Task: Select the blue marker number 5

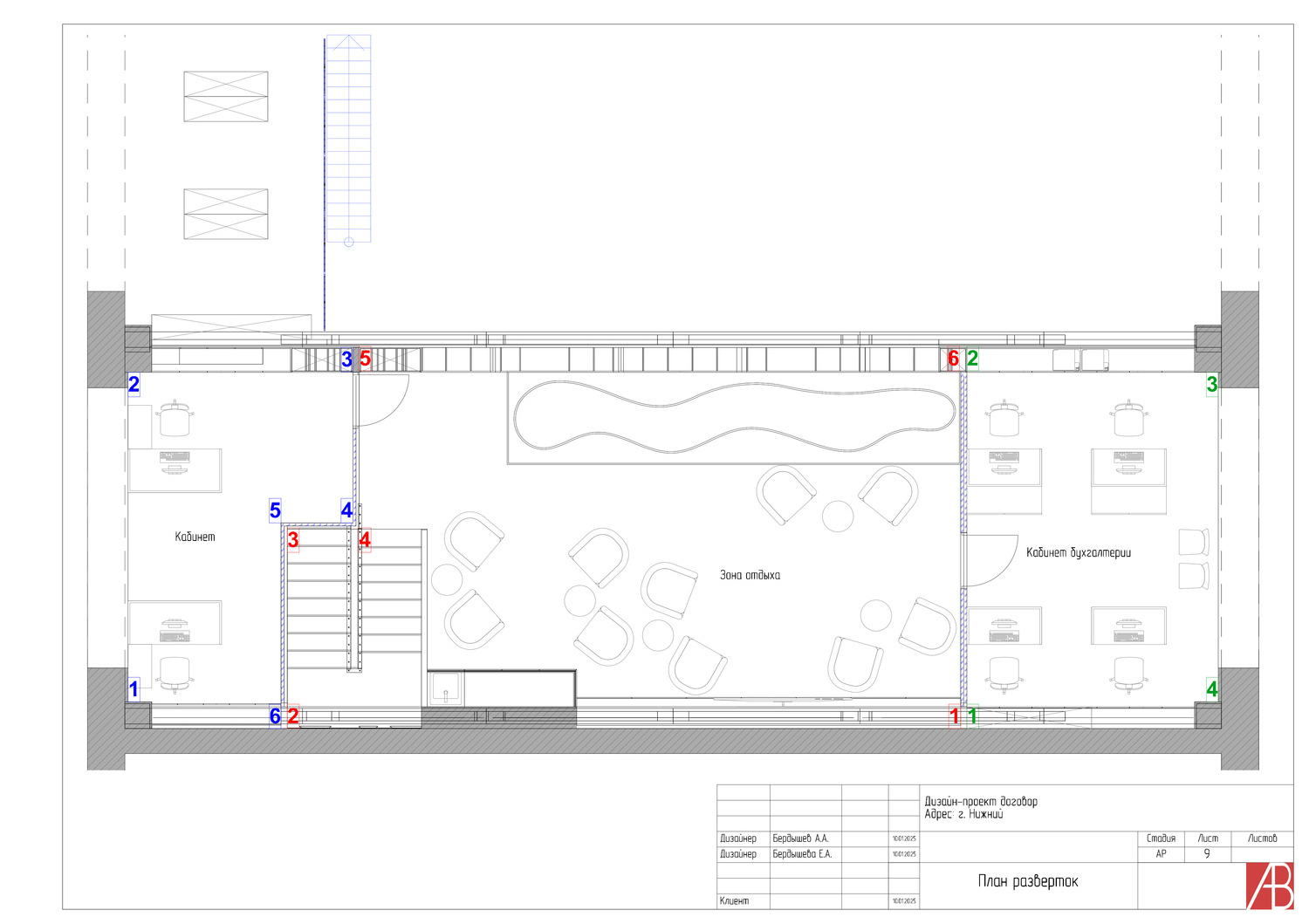Action: point(275,510)
